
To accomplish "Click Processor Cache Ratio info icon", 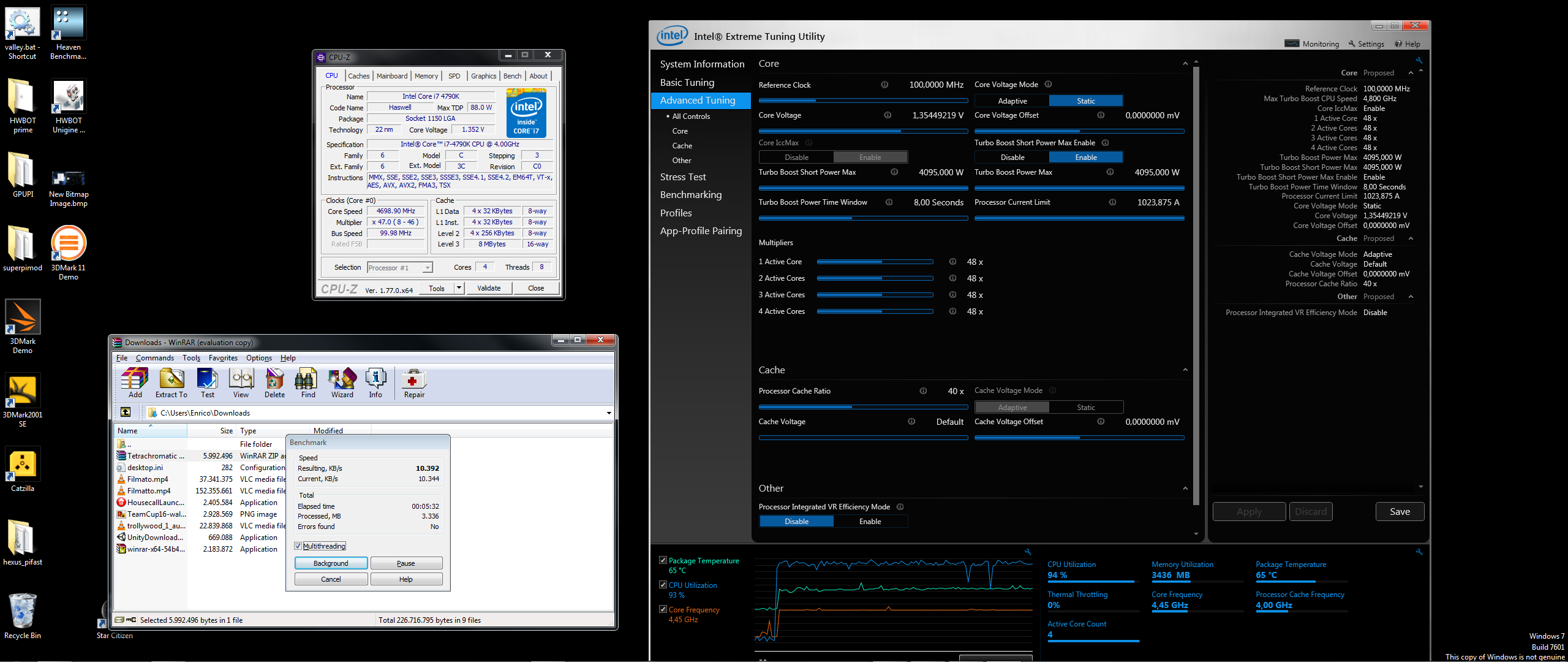I will [923, 391].
